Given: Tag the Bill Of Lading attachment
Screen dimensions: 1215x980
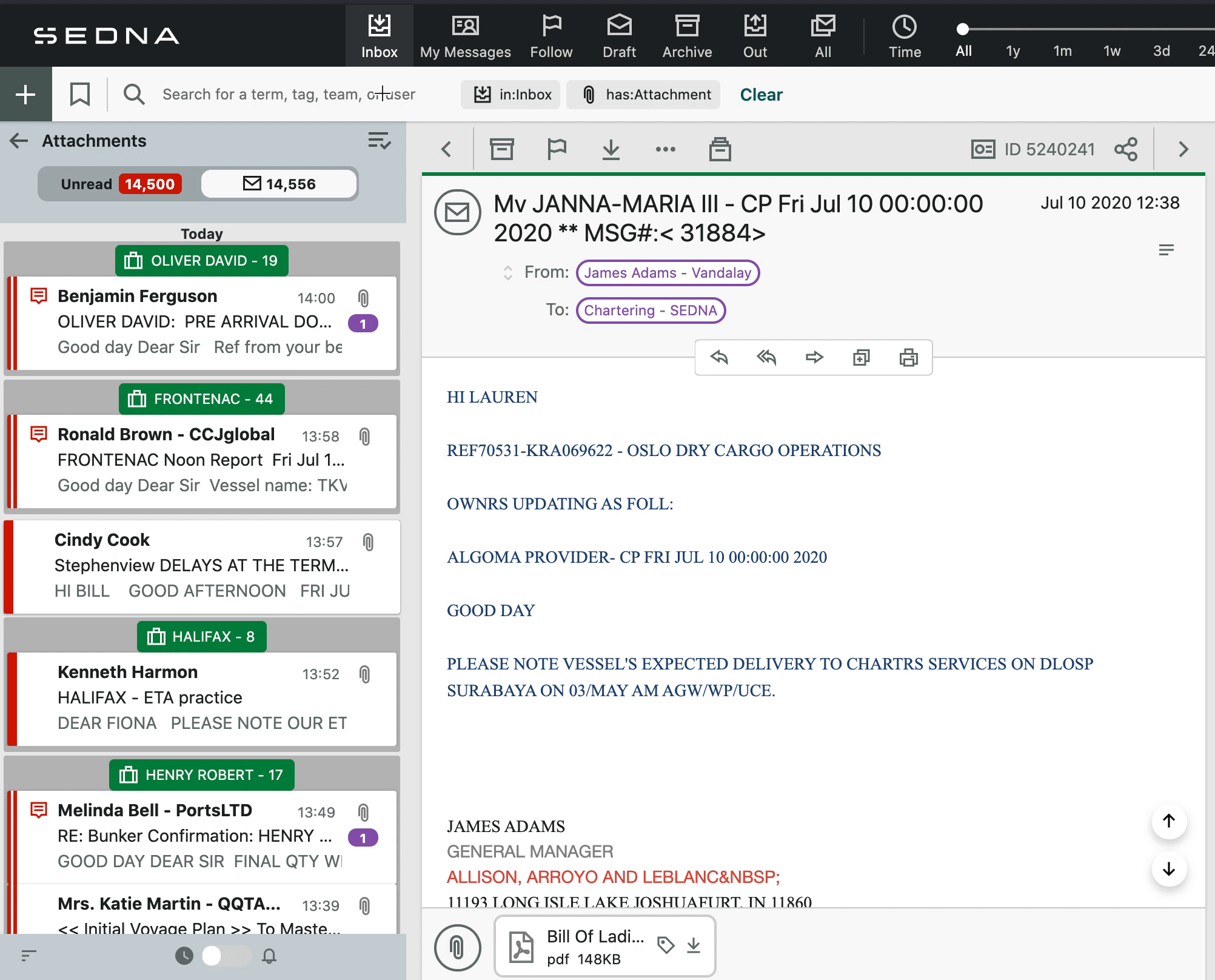Looking at the screenshot, I should point(666,945).
